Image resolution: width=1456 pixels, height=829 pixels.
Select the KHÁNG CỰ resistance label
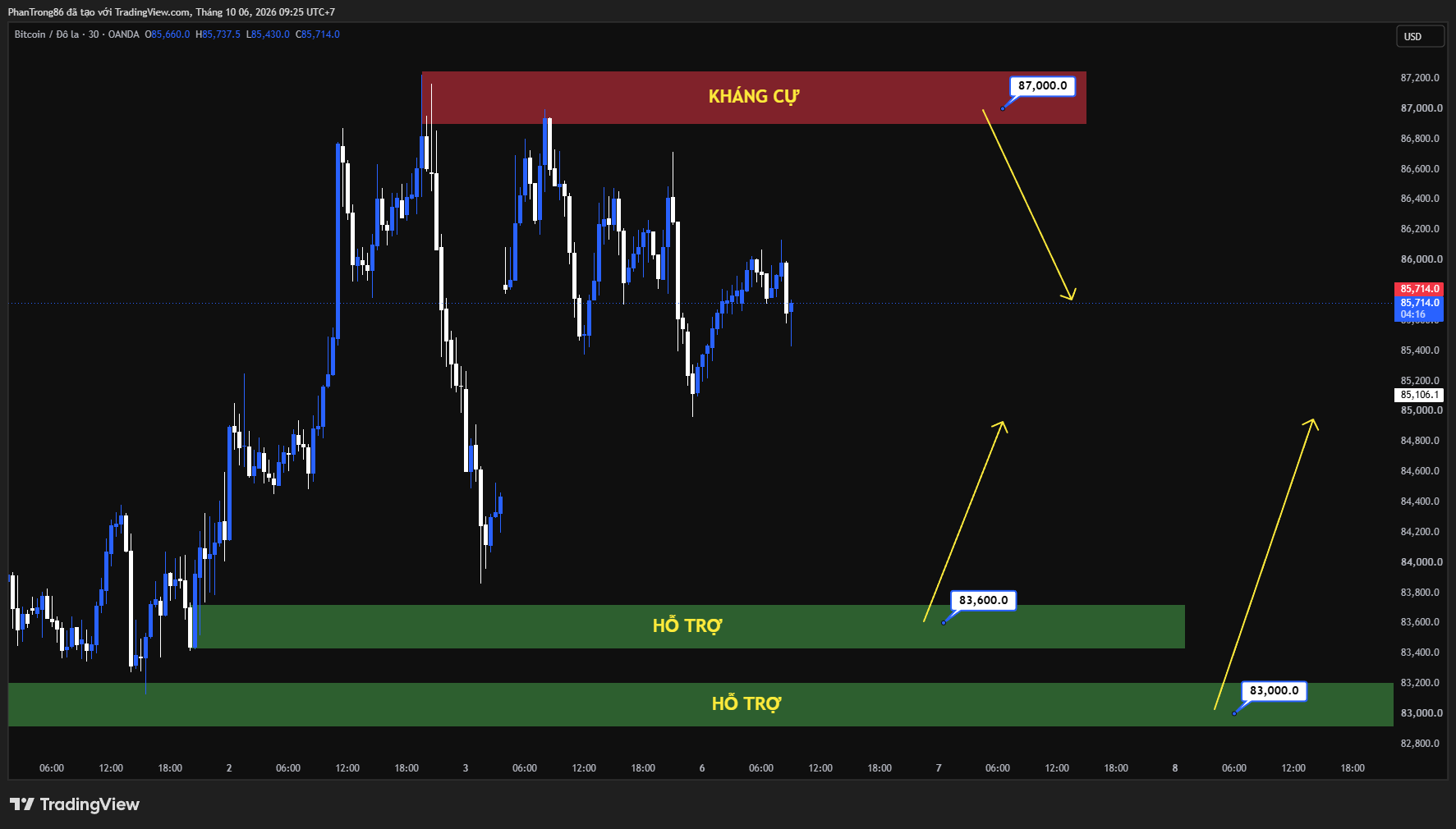[753, 97]
